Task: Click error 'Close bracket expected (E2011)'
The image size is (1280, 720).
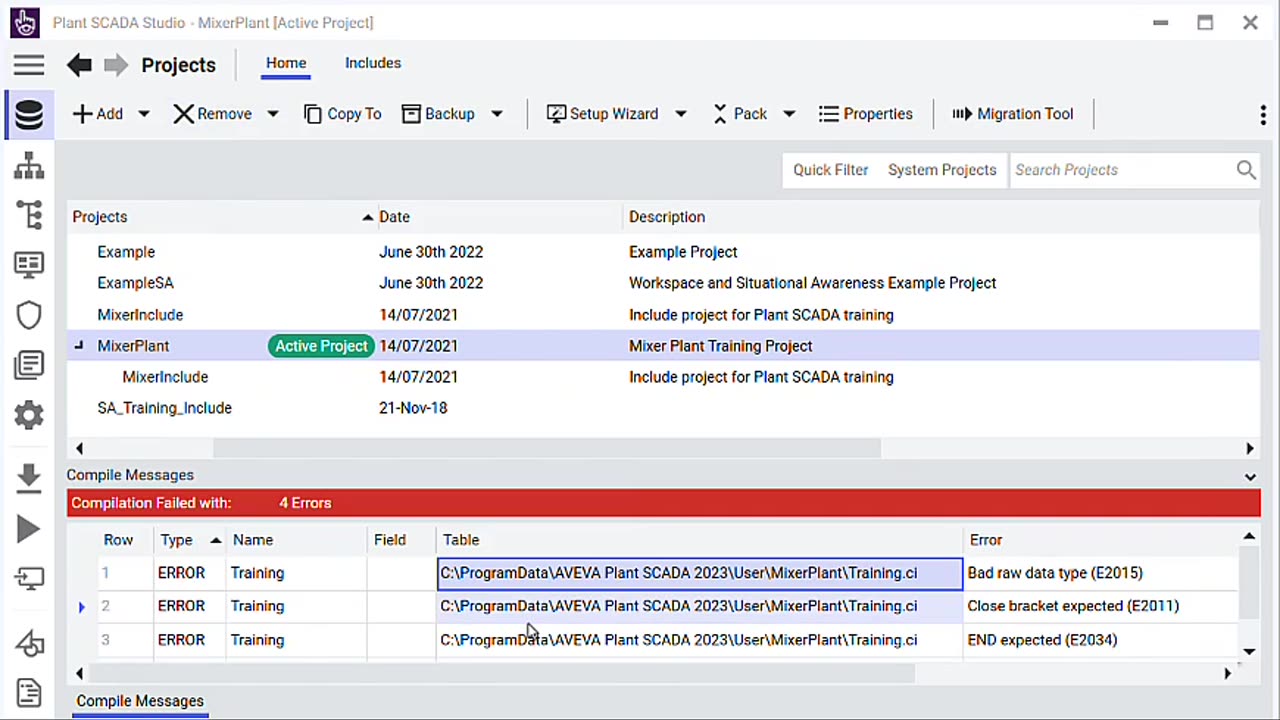Action: 1073,606
